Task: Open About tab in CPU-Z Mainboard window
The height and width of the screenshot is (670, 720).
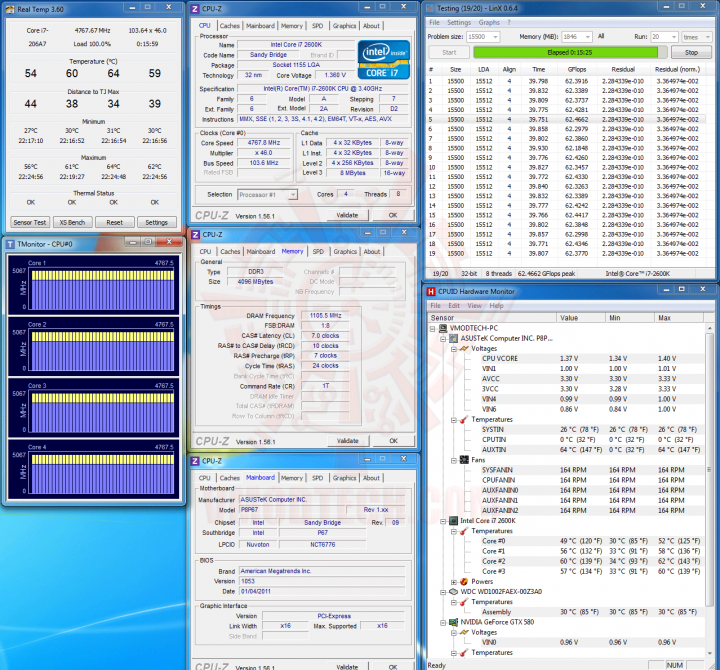Action: 371,478
